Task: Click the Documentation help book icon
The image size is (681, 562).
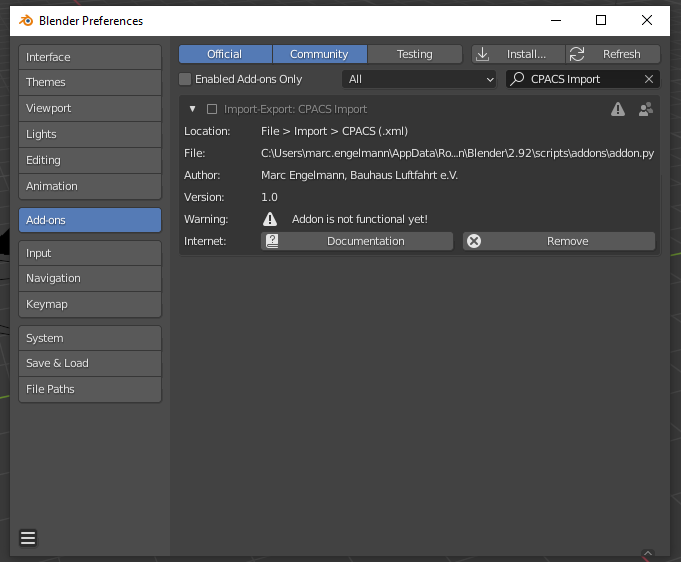Action: click(272, 241)
